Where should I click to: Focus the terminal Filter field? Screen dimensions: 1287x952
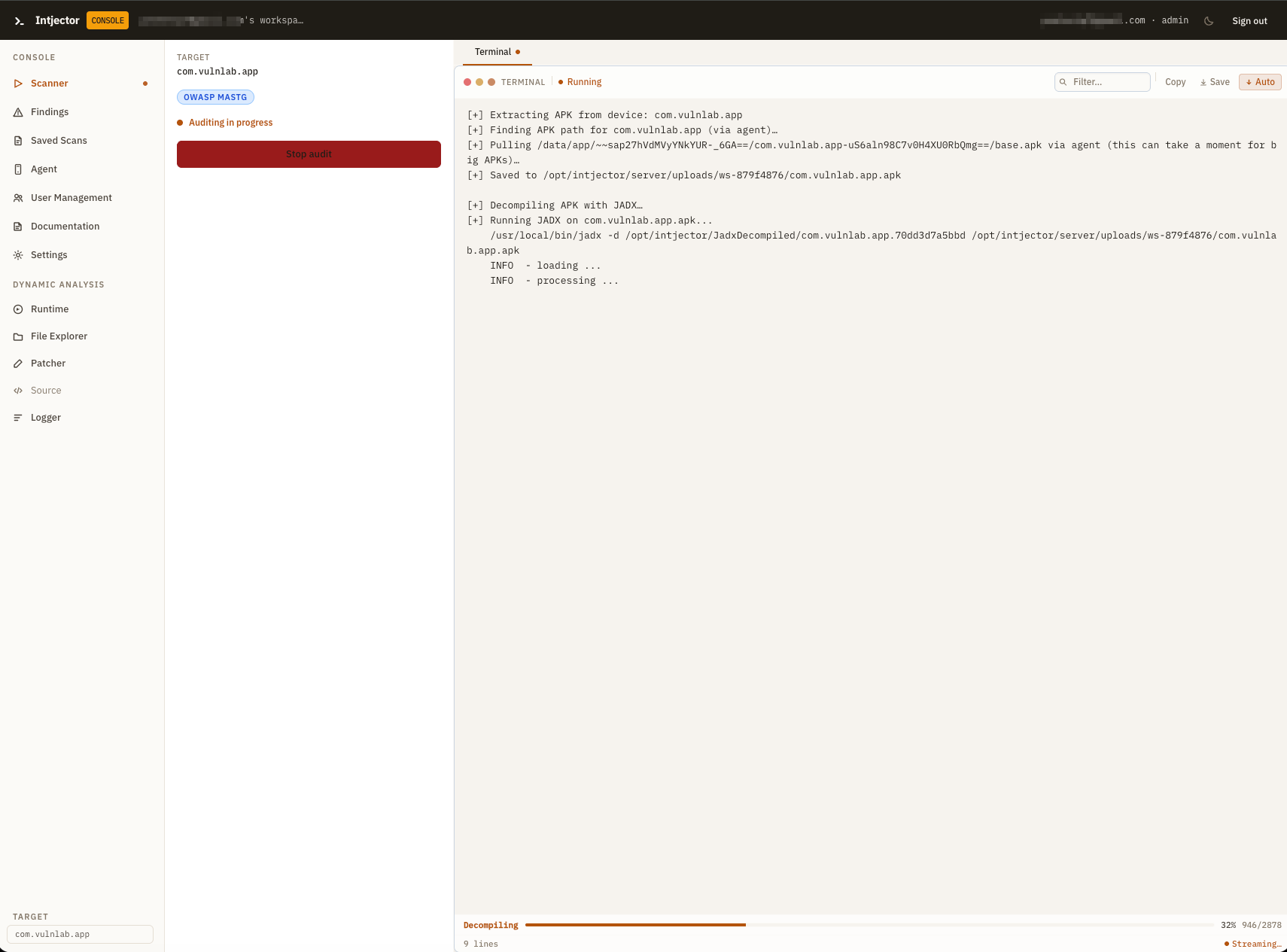pyautogui.click(x=1103, y=82)
